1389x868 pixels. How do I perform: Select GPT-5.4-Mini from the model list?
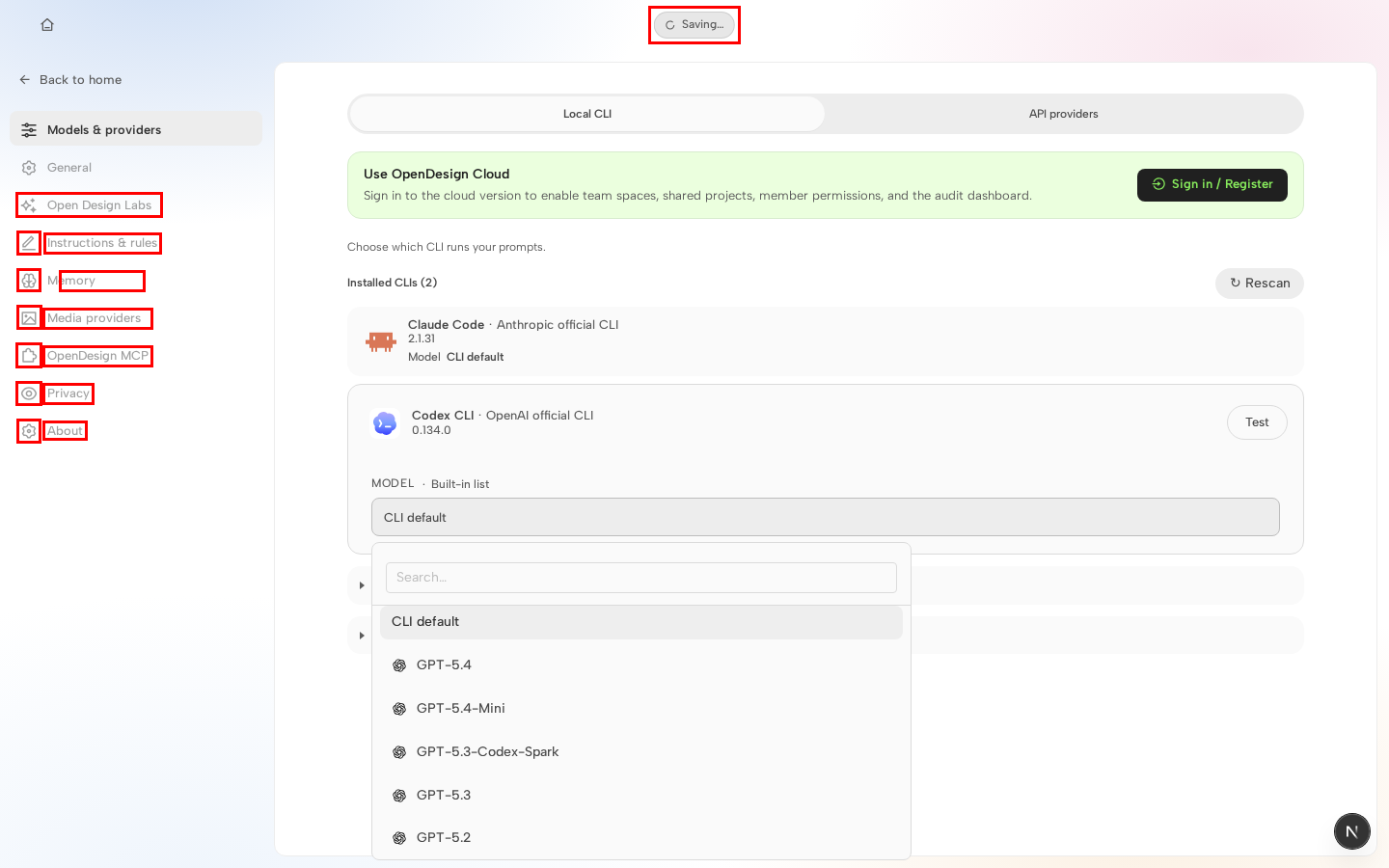click(641, 709)
